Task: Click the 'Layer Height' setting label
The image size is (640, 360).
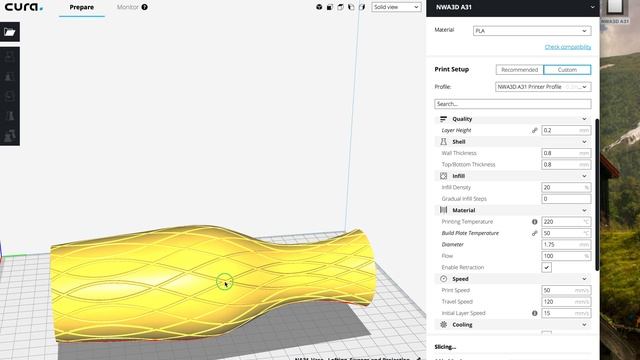Action: tap(456, 130)
